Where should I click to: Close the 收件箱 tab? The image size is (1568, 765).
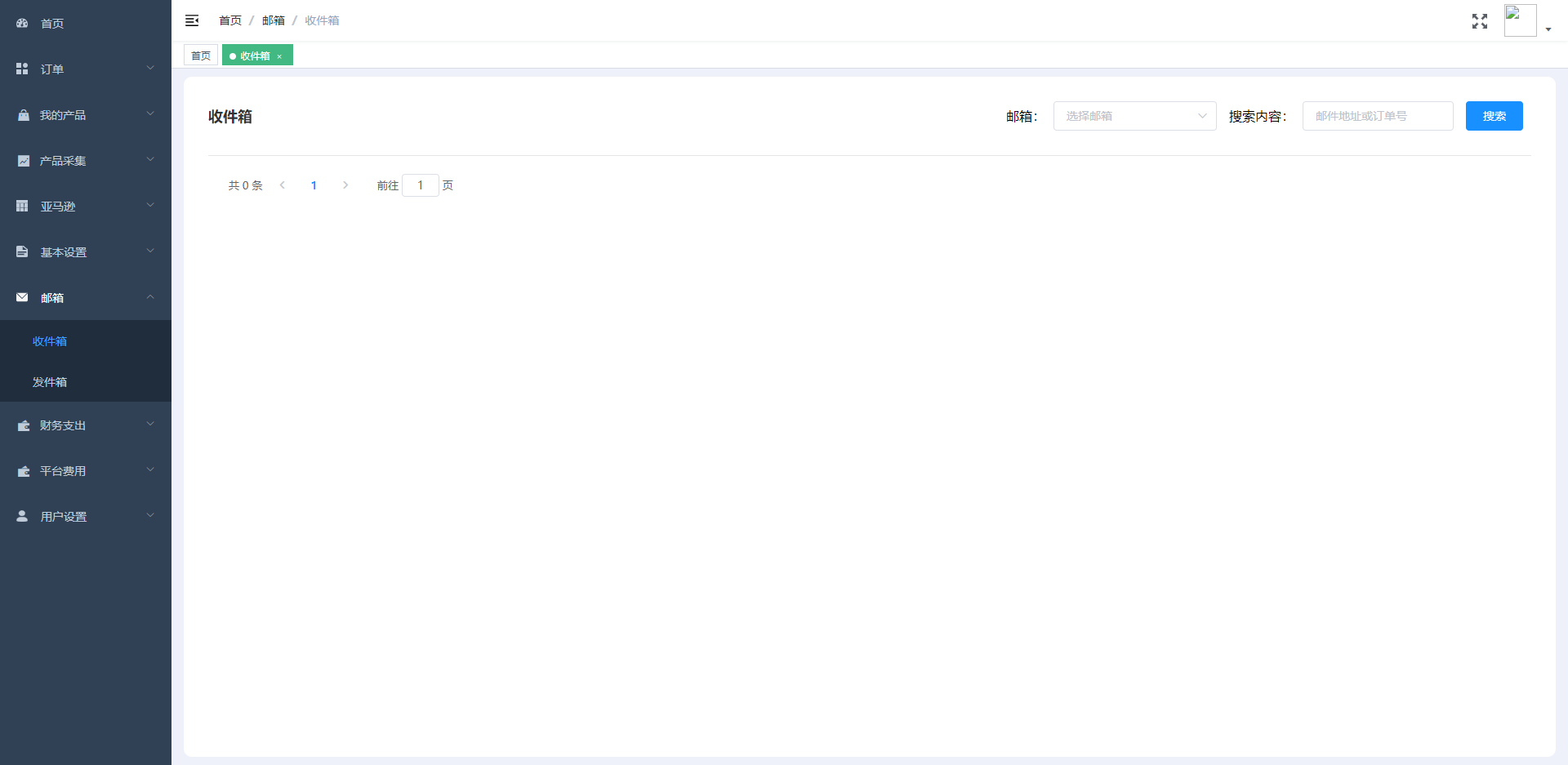tap(279, 56)
